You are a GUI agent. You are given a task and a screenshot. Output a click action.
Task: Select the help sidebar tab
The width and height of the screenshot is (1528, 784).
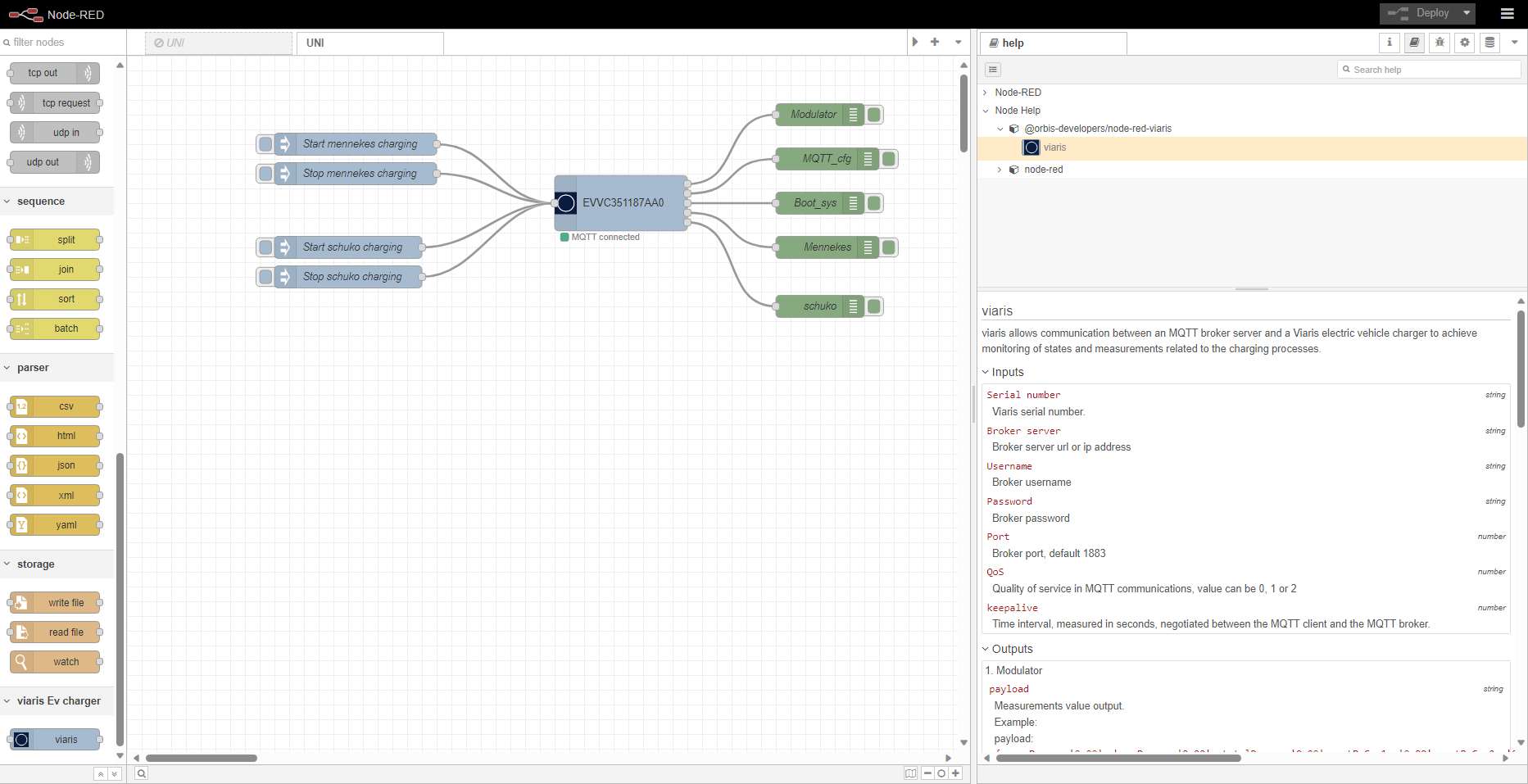click(1054, 43)
